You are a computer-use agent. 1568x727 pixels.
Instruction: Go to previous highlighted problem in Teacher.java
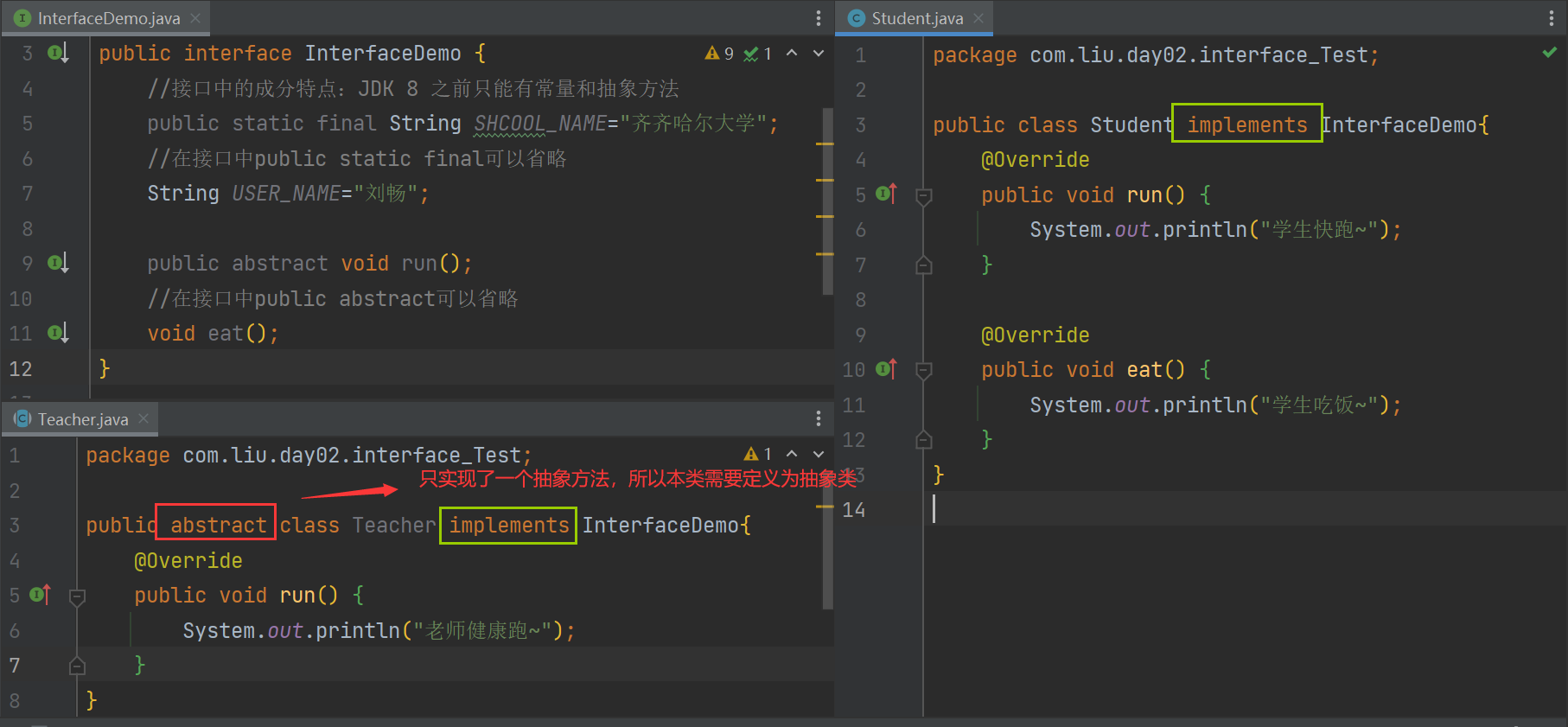(x=792, y=454)
